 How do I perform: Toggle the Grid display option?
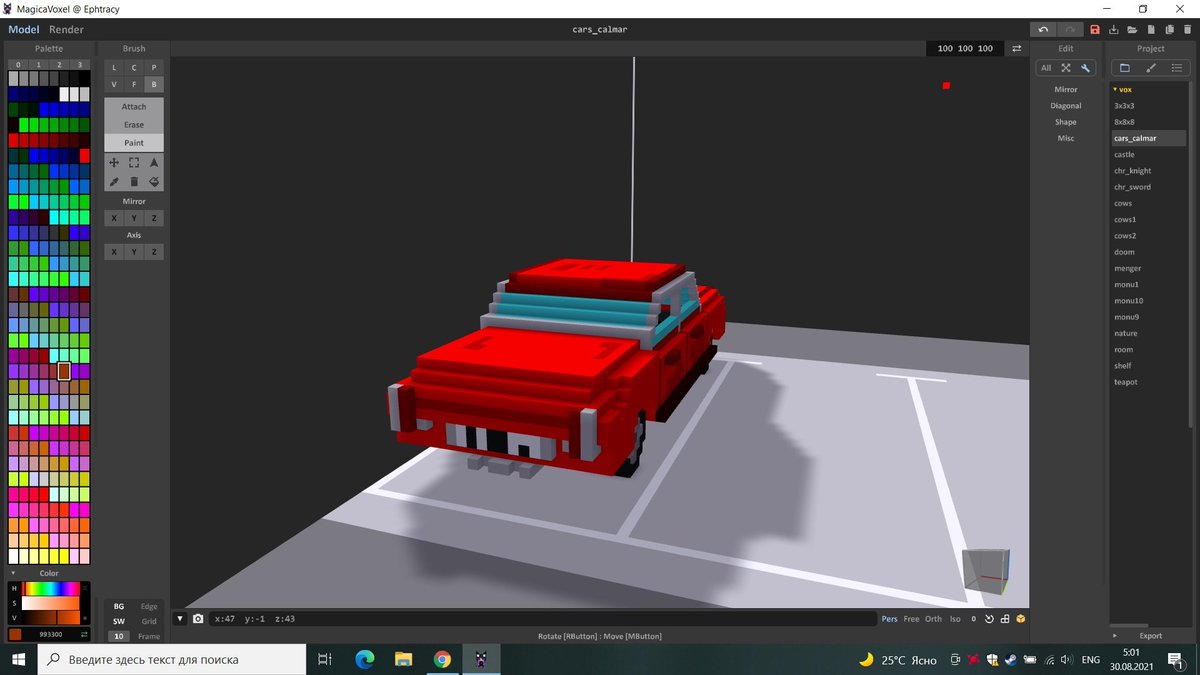[x=149, y=621]
